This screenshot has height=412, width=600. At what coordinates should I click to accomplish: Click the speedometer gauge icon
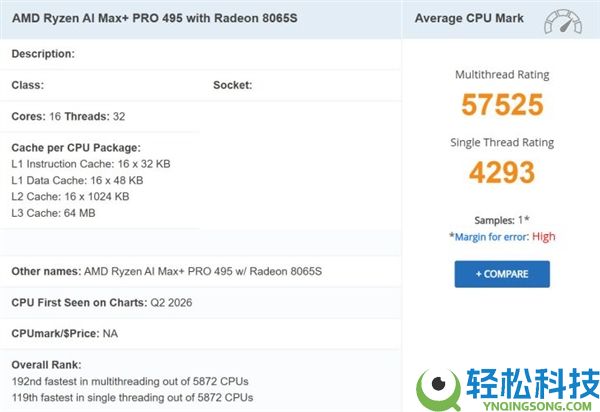(x=563, y=22)
